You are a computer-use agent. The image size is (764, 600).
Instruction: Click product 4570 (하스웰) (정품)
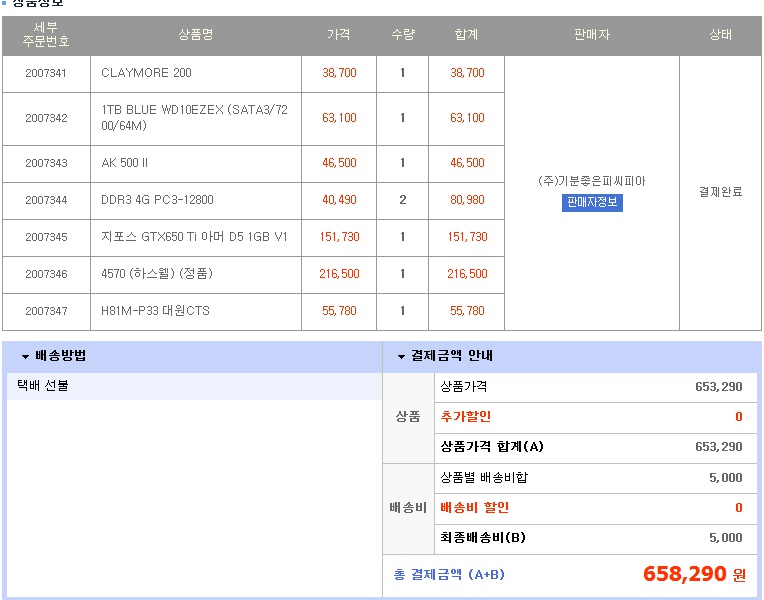157,273
